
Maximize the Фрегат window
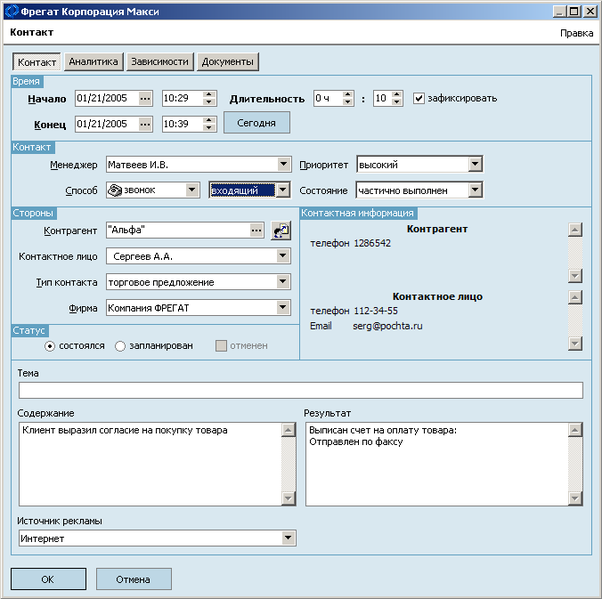tap(574, 12)
